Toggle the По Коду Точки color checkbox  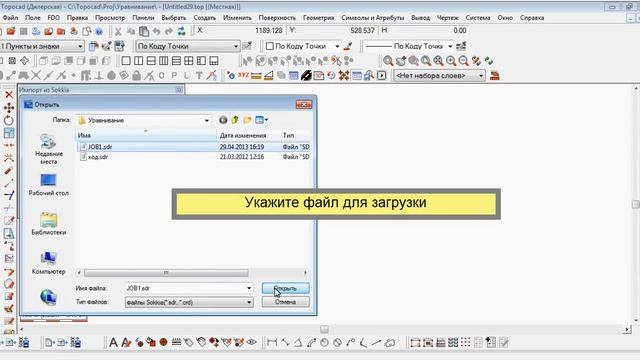269,46
